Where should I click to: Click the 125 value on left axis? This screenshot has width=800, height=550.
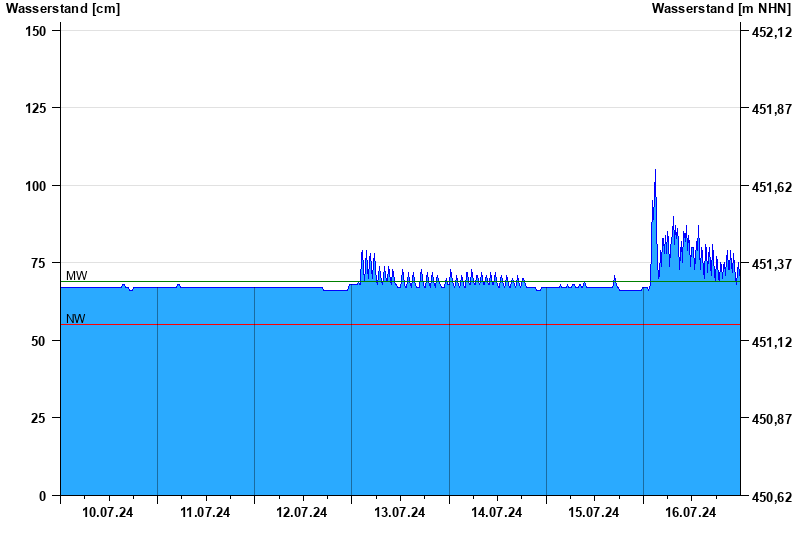36,108
